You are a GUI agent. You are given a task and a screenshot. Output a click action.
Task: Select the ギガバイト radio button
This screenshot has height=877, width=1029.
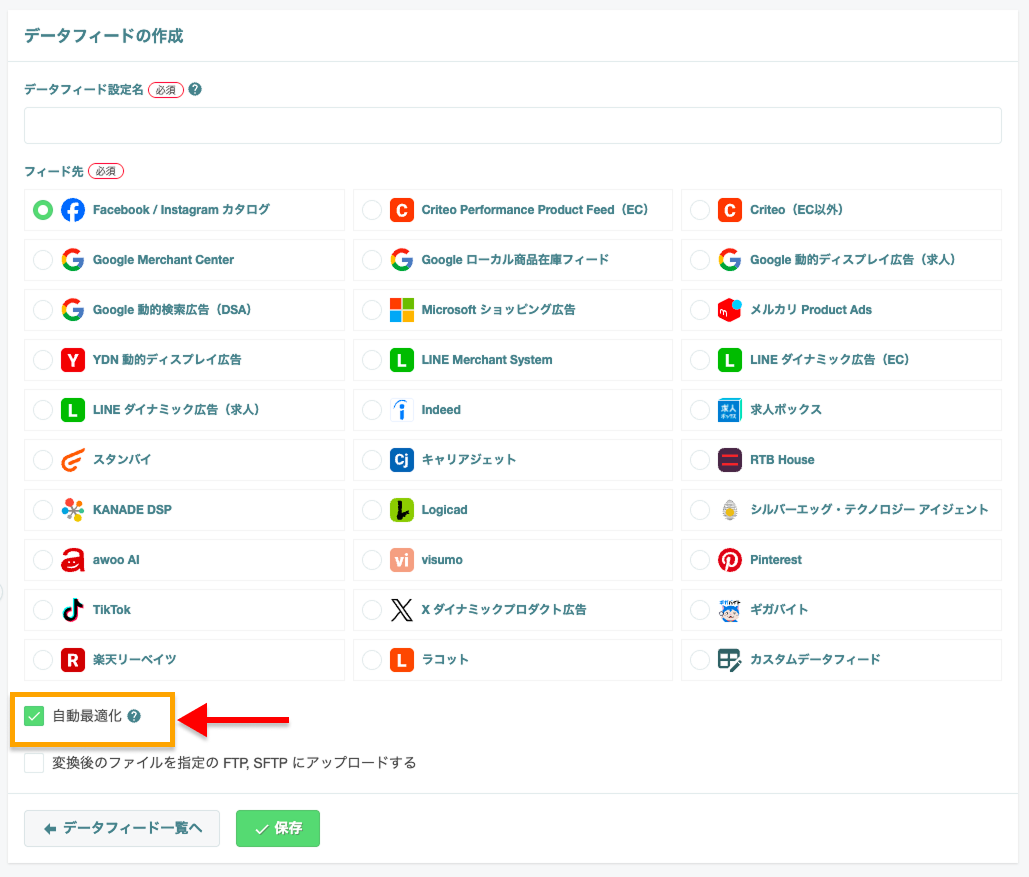700,610
